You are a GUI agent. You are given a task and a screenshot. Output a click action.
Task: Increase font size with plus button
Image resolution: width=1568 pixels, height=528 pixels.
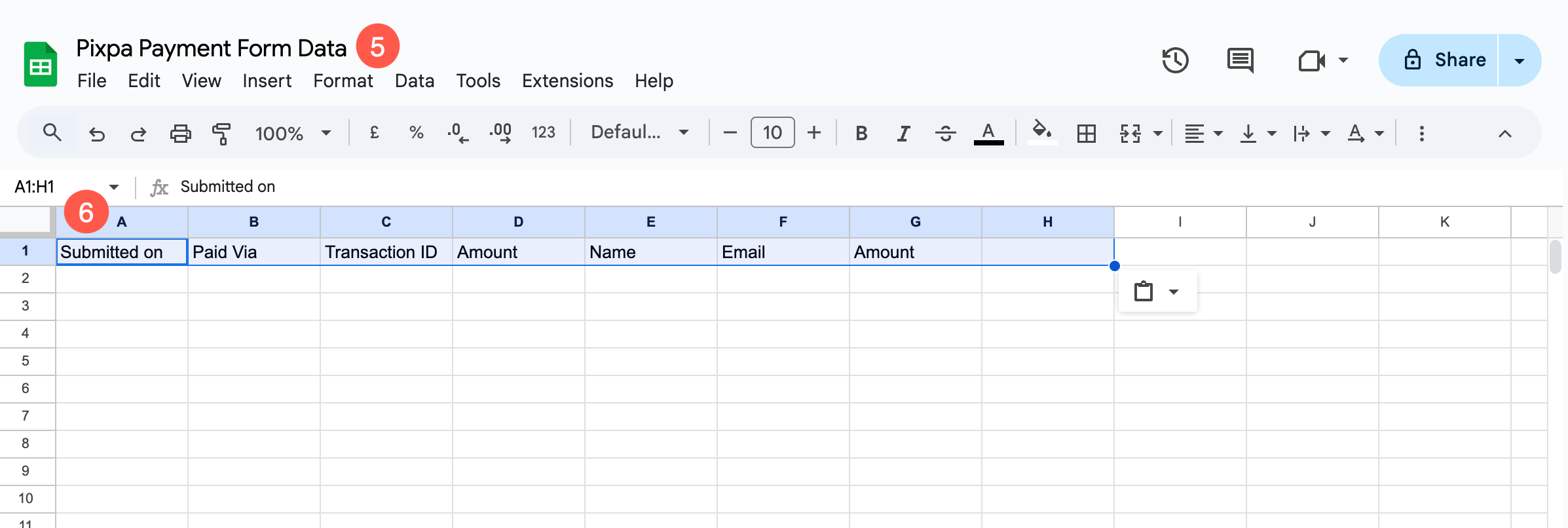(813, 133)
